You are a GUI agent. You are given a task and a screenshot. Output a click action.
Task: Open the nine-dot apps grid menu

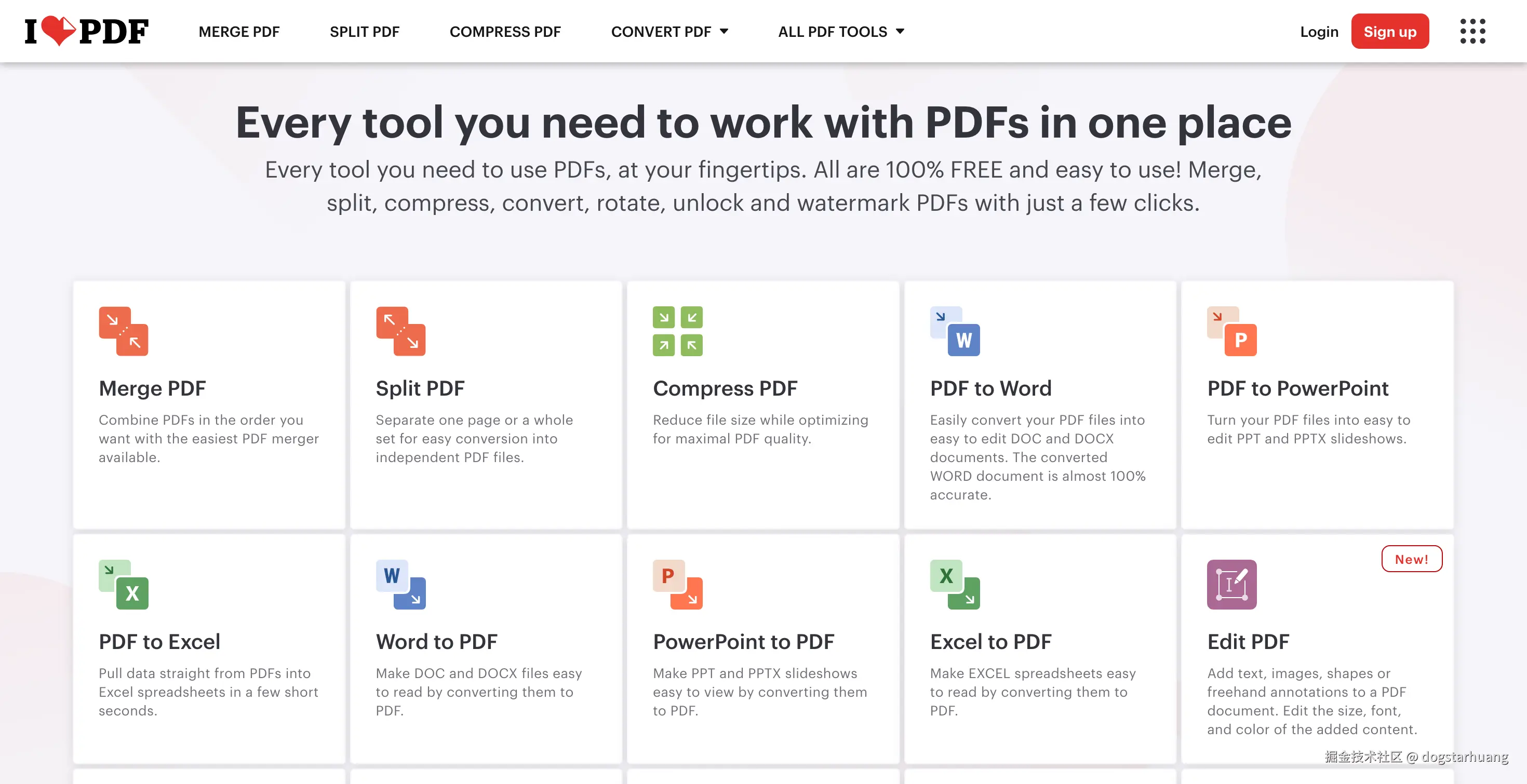pos(1472,31)
